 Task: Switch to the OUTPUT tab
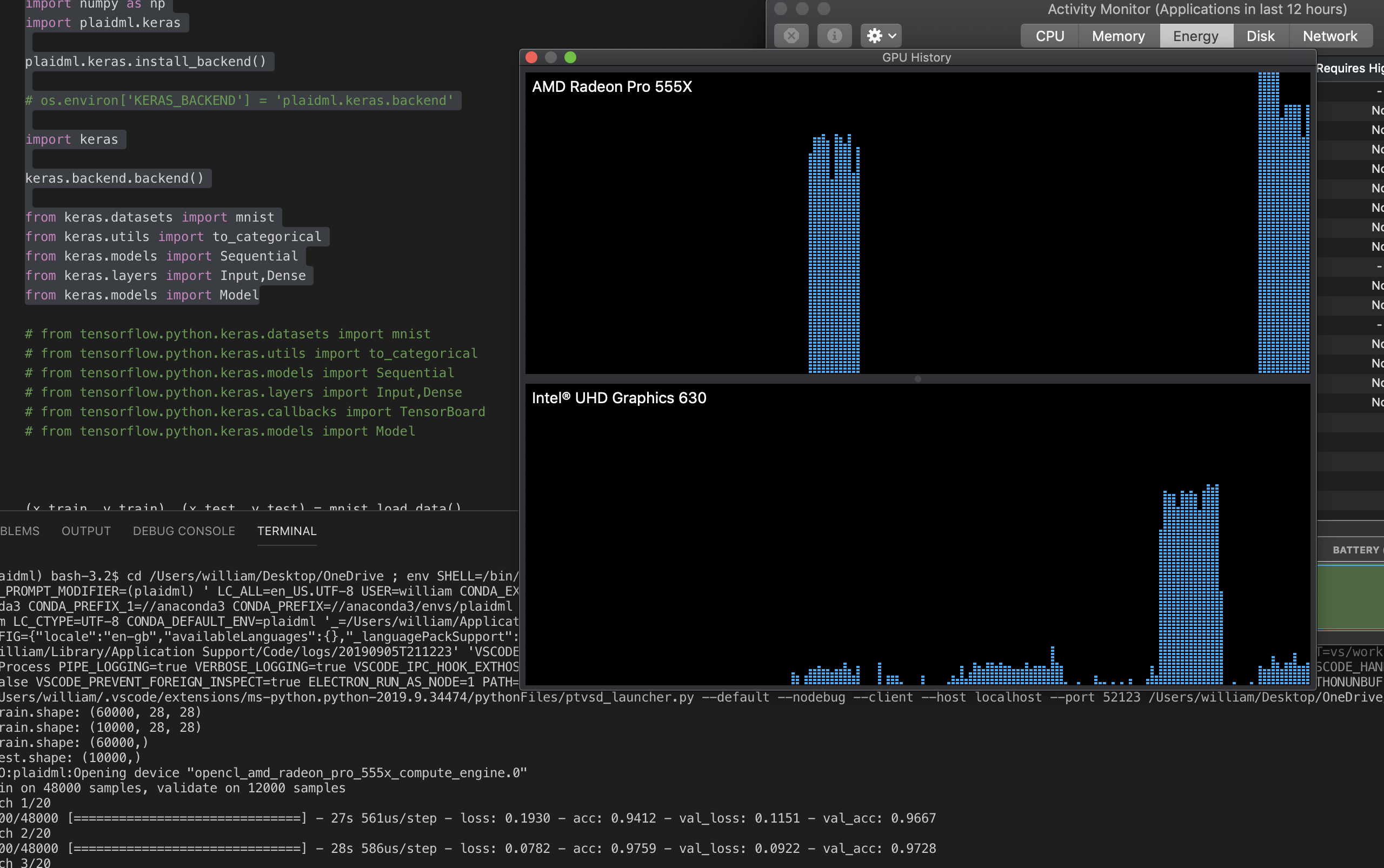[x=85, y=531]
